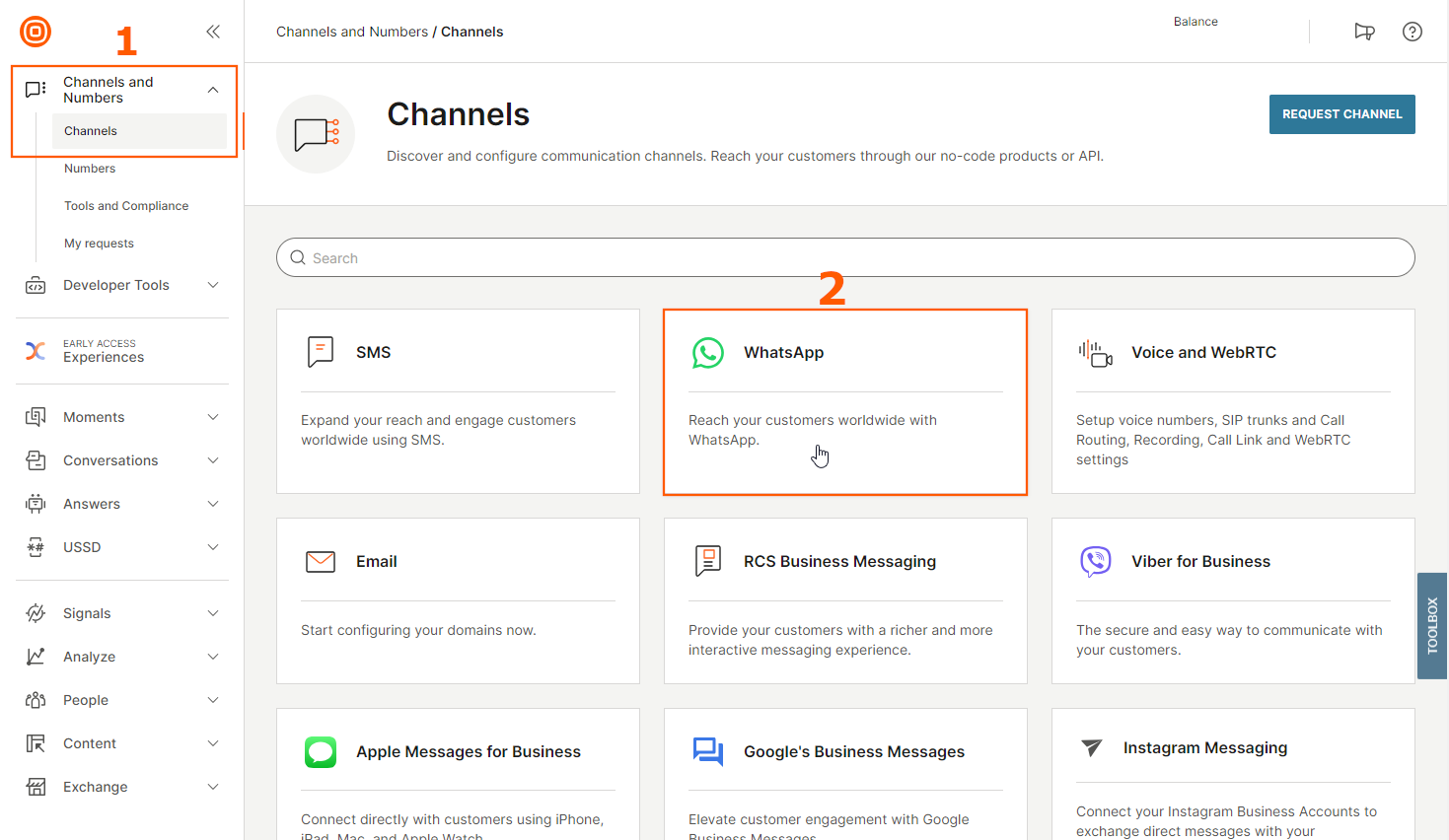Click the channel Search input field
1449x840 pixels.
pyautogui.click(x=845, y=258)
